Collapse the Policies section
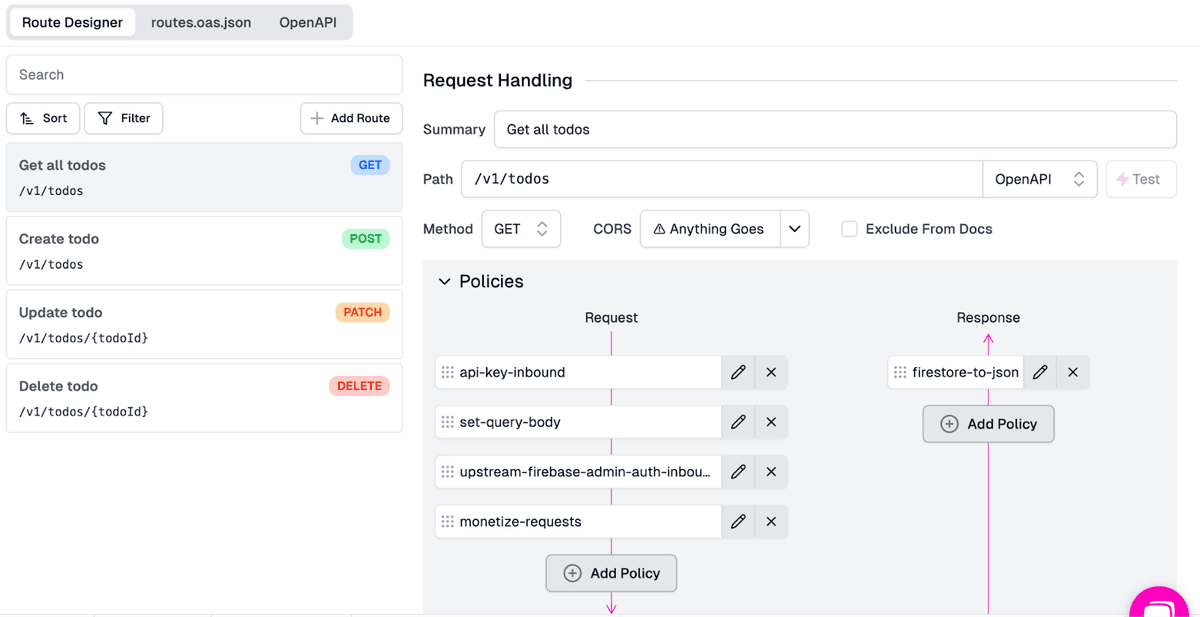 click(445, 282)
